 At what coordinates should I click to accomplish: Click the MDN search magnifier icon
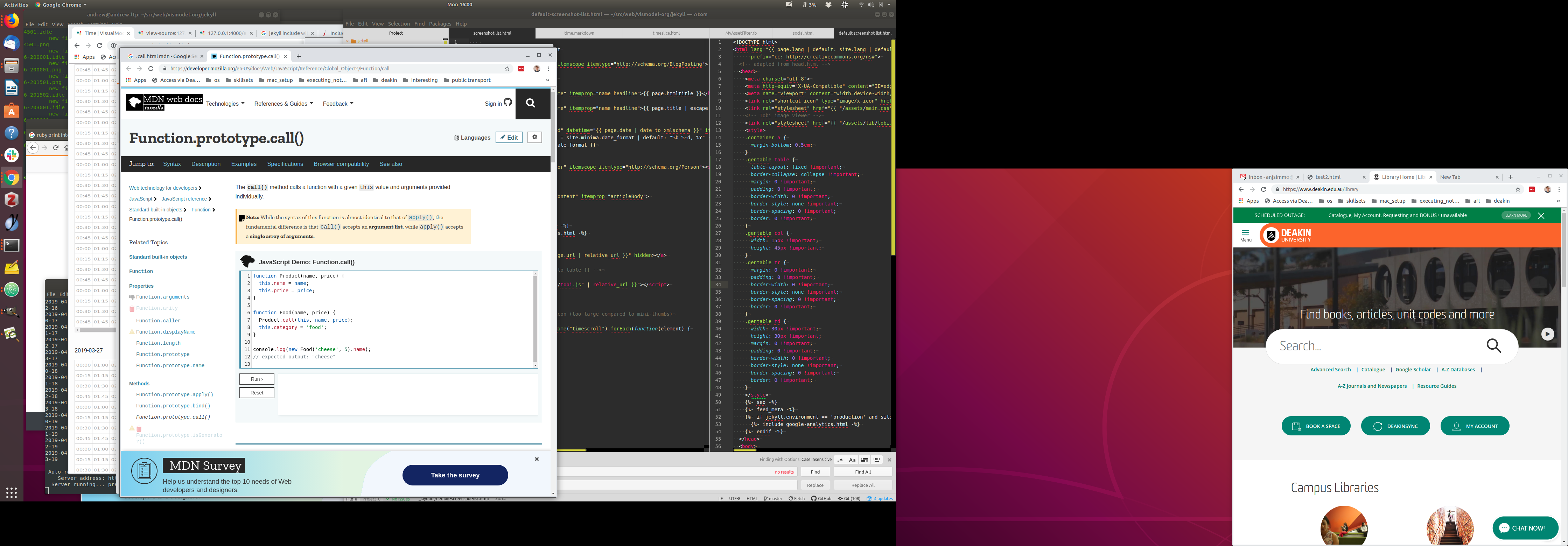[x=530, y=103]
